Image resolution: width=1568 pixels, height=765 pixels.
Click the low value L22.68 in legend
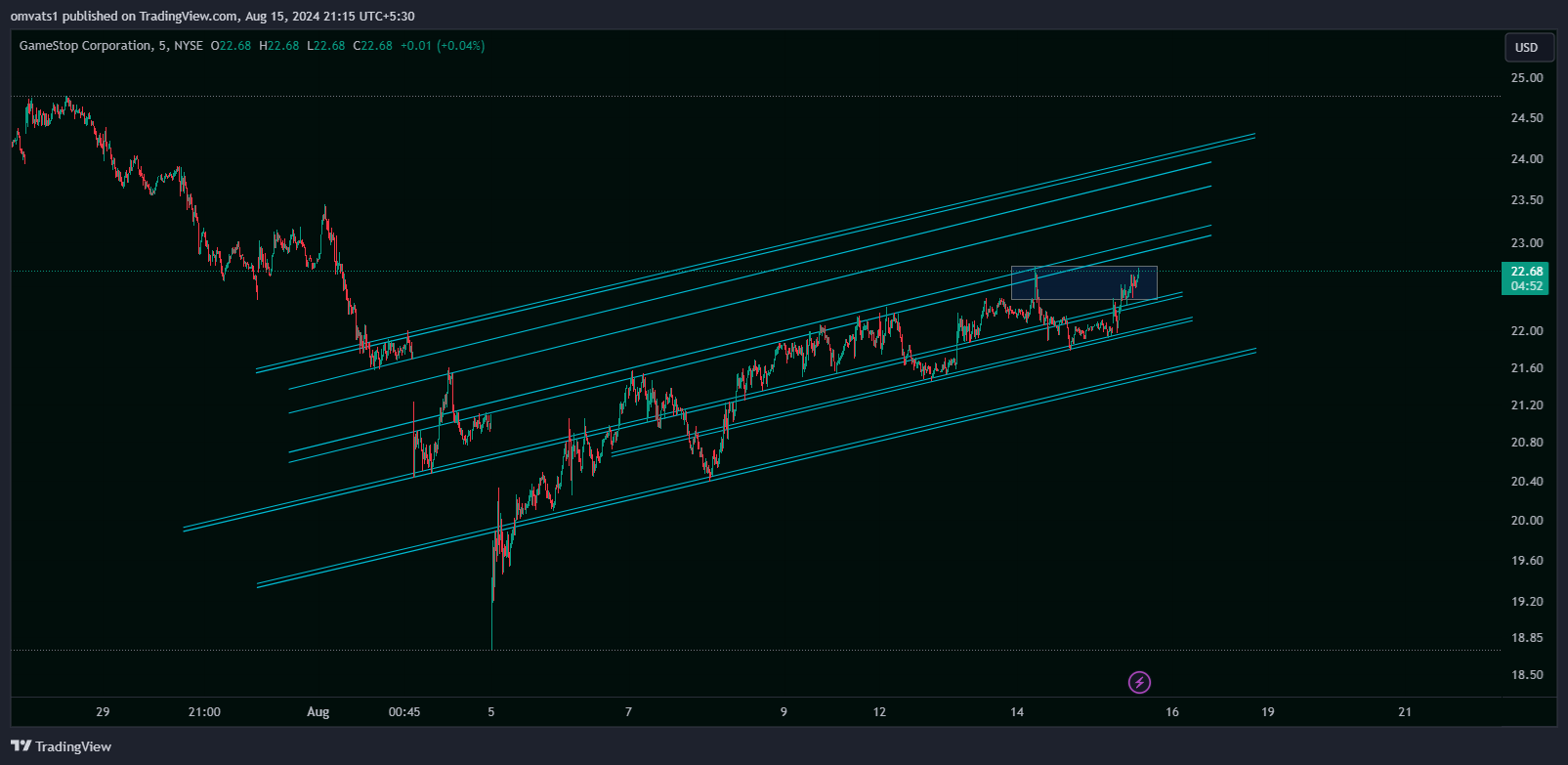[x=325, y=46]
